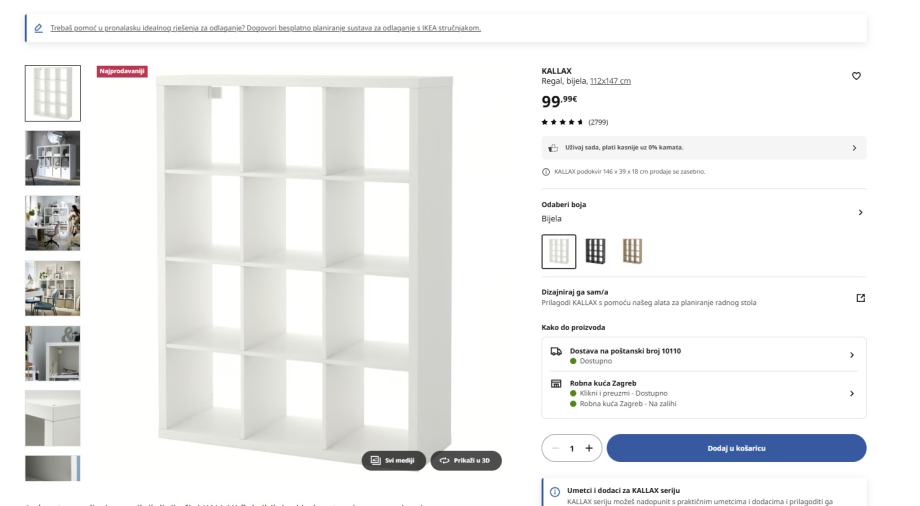Decrease quantity with minus button
The height and width of the screenshot is (506, 920).
click(555, 448)
